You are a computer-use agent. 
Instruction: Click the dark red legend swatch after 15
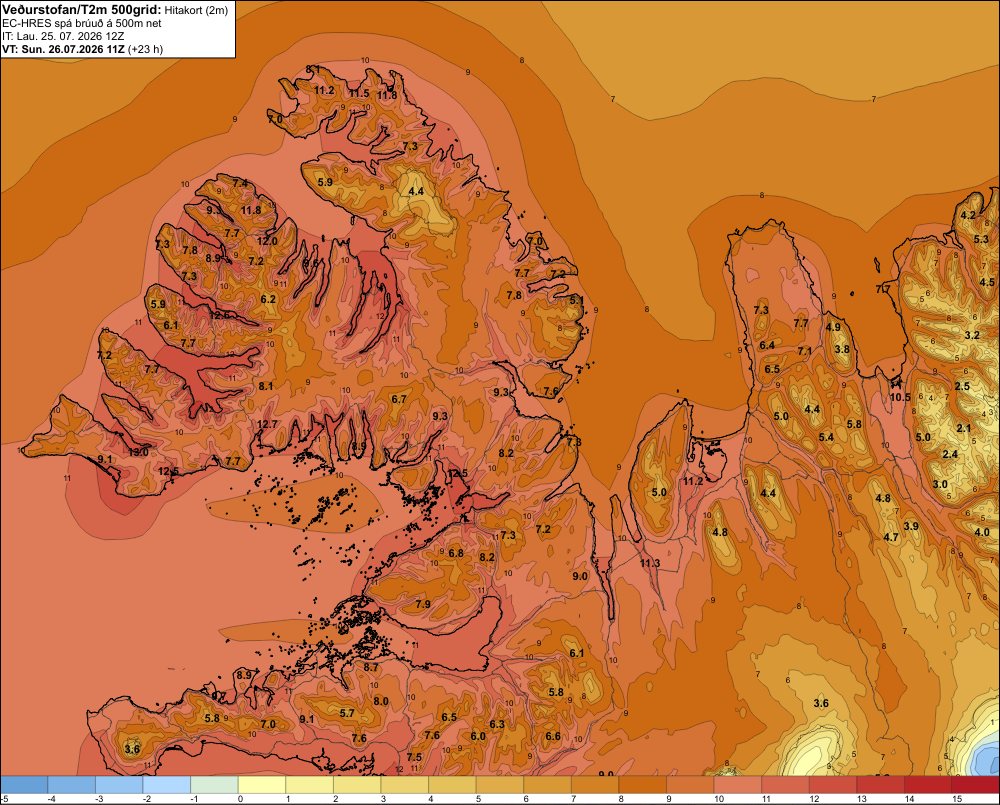(x=976, y=784)
